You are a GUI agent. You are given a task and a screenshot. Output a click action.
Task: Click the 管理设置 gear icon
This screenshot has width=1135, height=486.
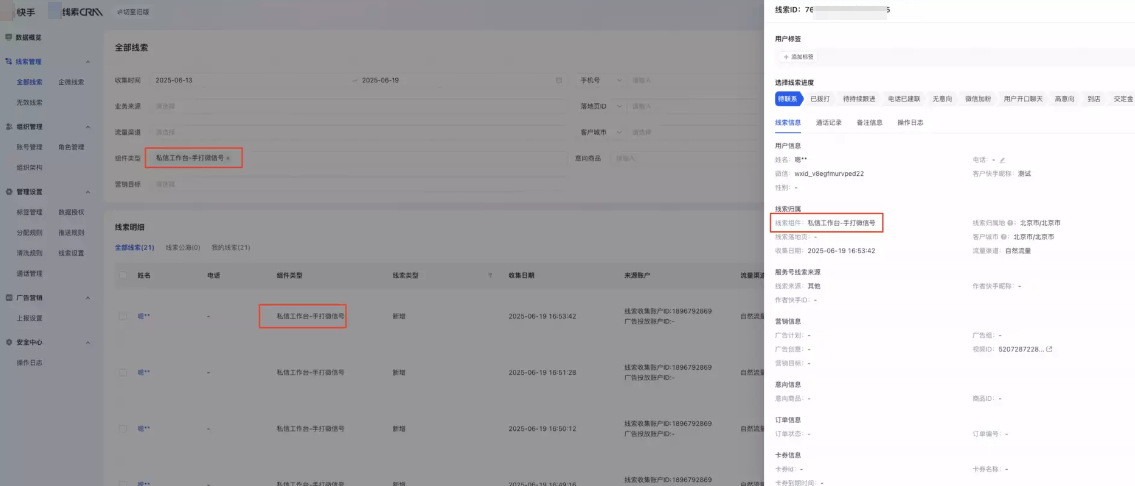tap(9, 192)
